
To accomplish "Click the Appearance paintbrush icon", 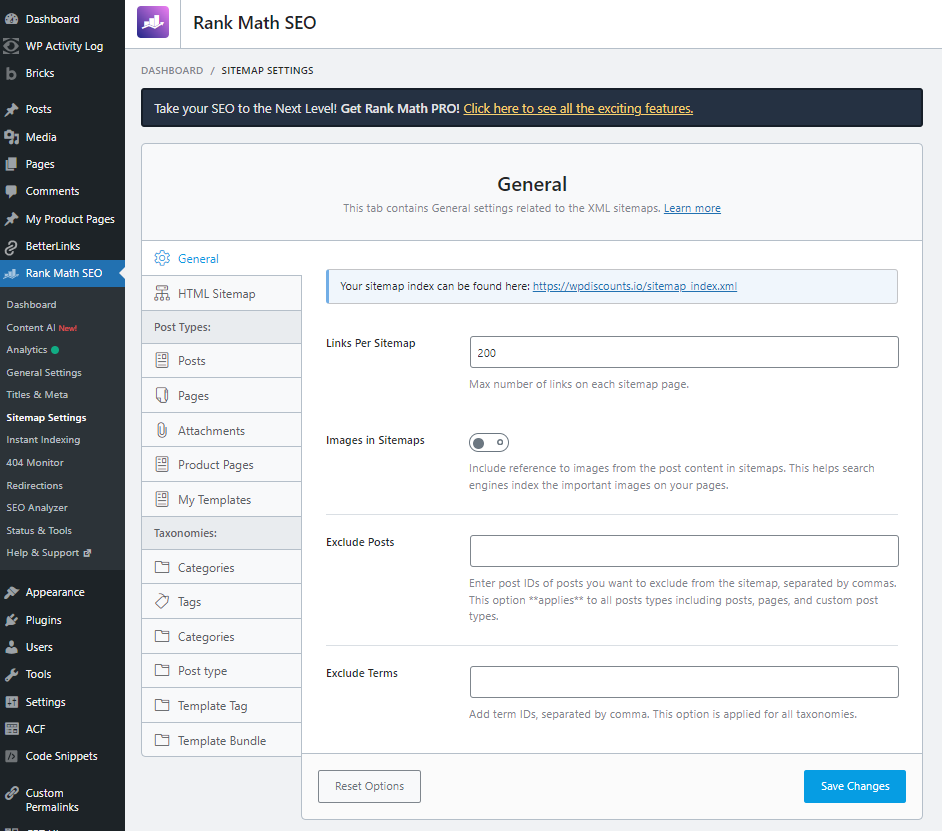I will coord(11,592).
